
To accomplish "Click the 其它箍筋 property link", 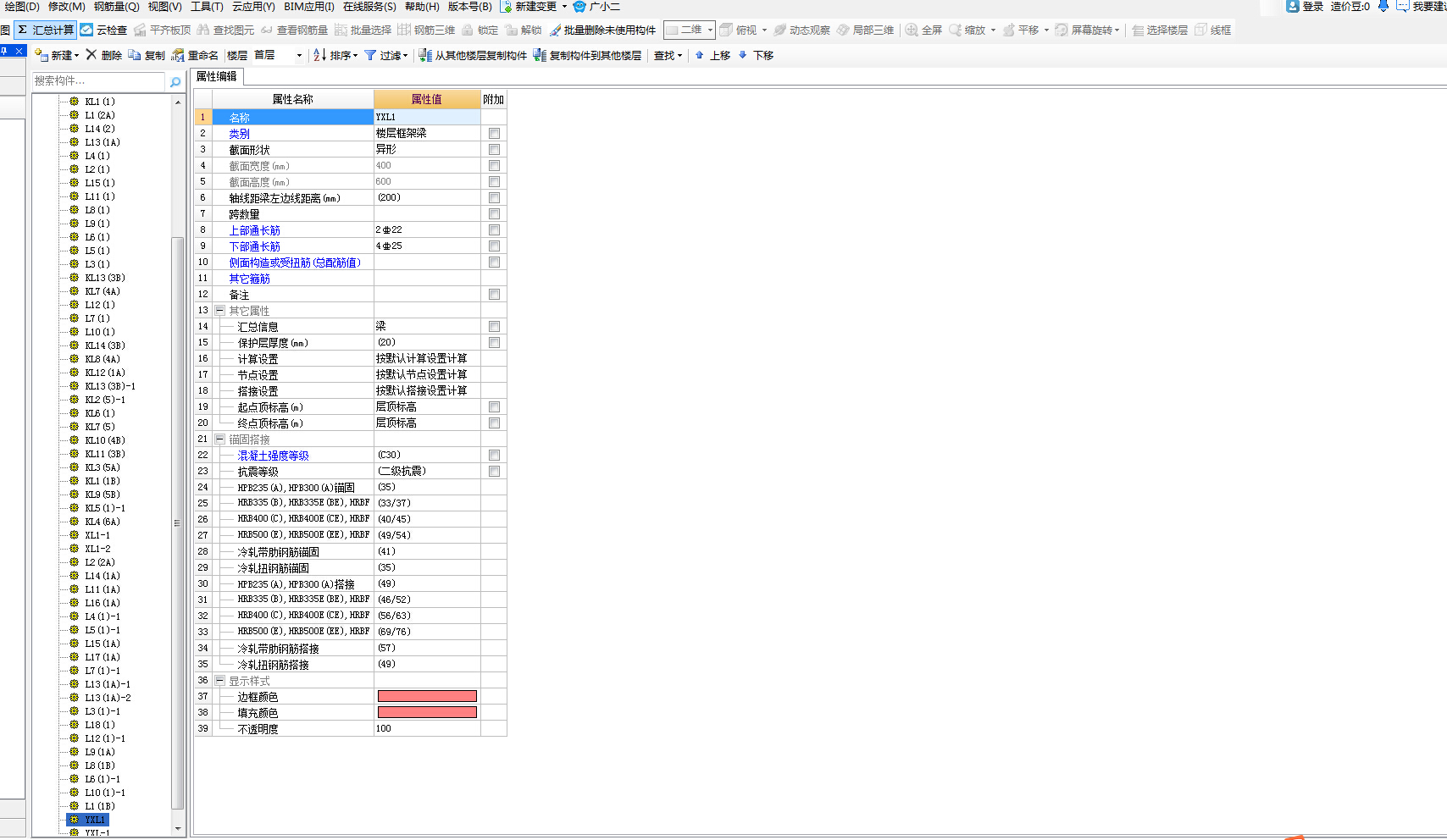I will point(249,279).
